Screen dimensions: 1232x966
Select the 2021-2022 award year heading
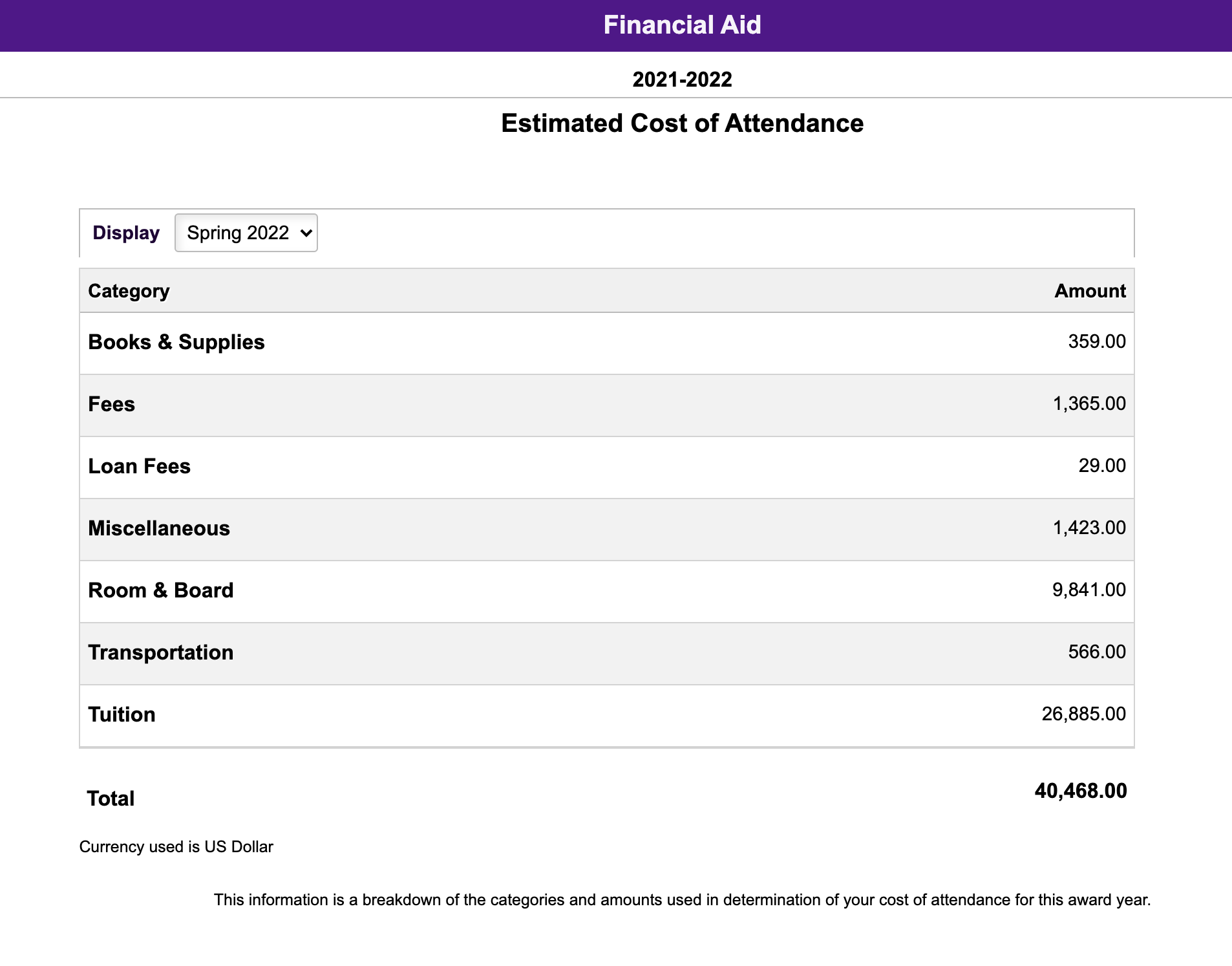click(682, 80)
